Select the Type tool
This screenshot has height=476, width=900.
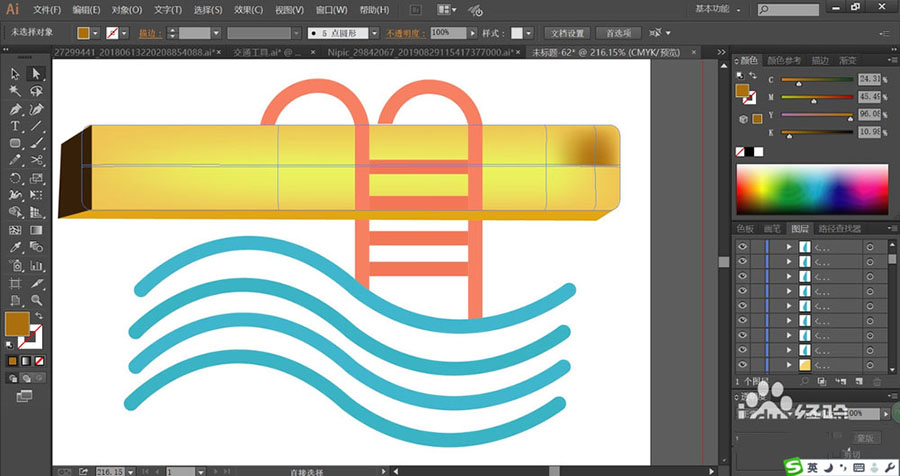(16, 127)
